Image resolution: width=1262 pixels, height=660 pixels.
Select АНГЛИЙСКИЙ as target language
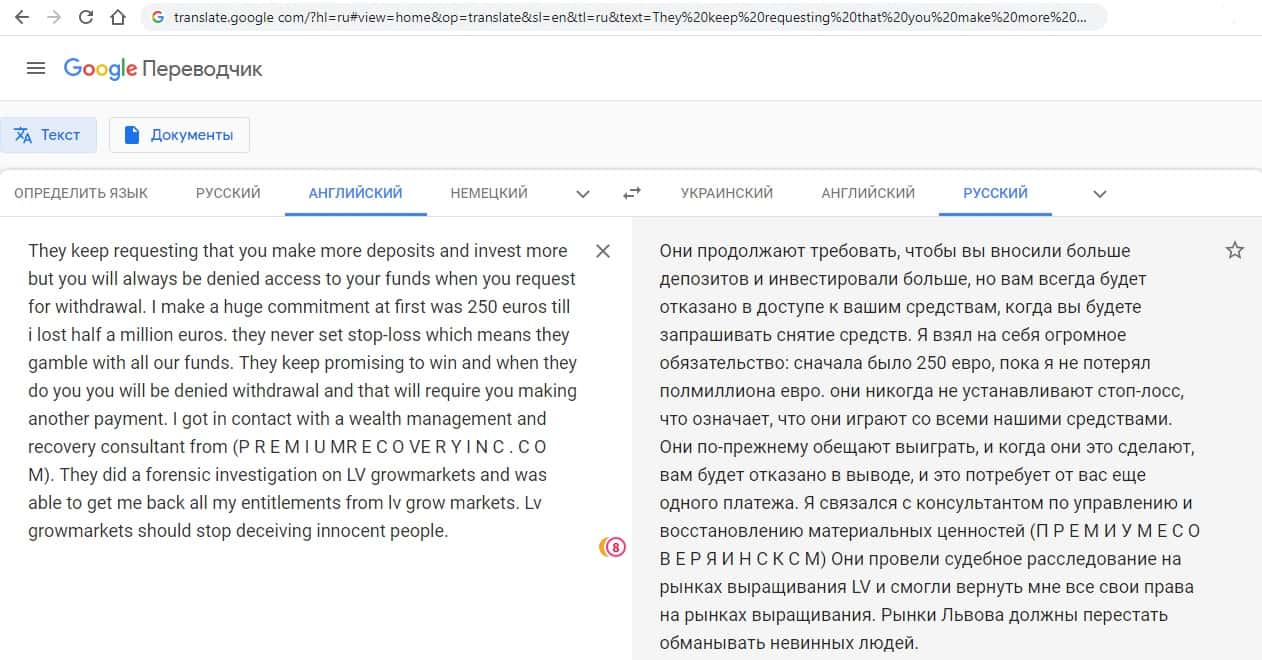[x=868, y=193]
